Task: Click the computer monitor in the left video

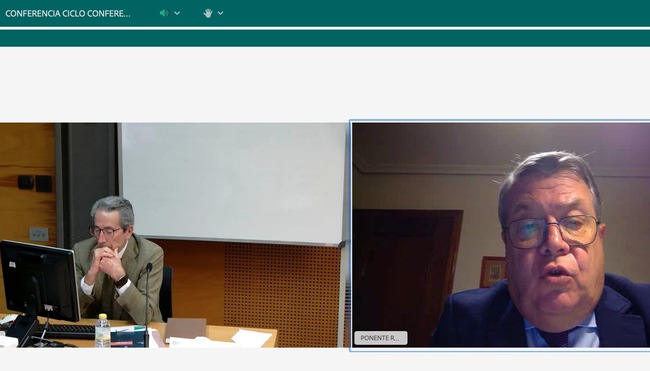Action: coord(39,281)
